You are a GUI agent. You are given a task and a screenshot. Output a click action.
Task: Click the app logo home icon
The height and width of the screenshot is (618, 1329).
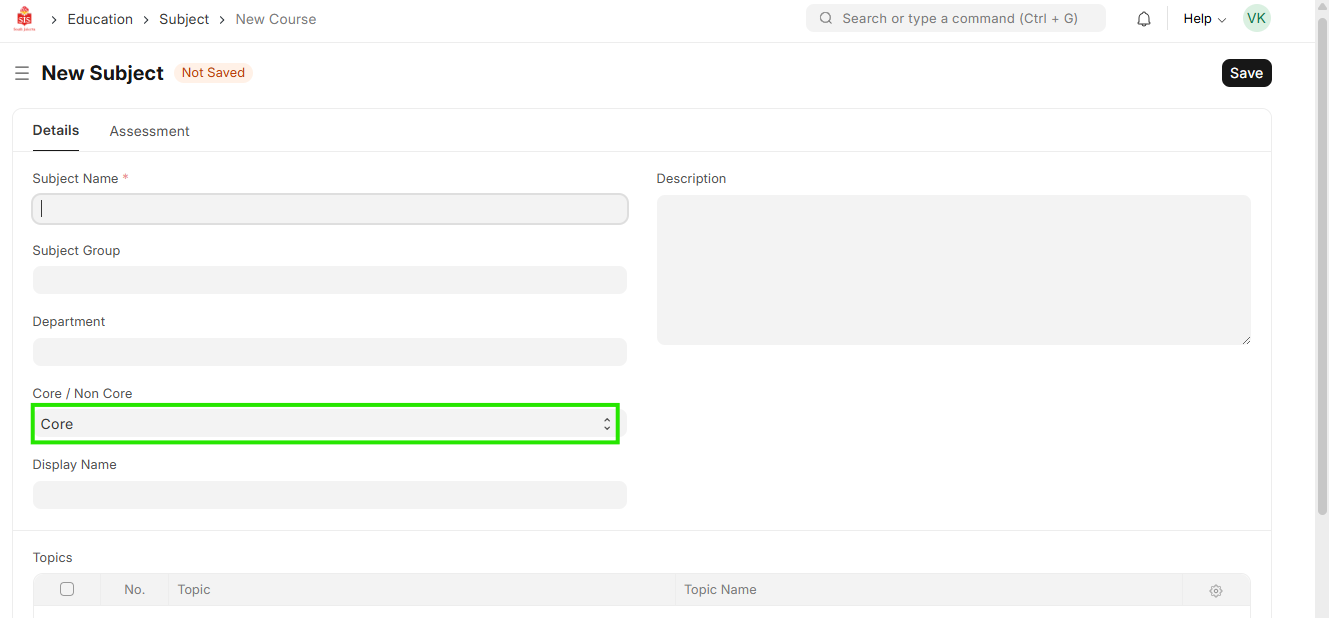coord(24,19)
